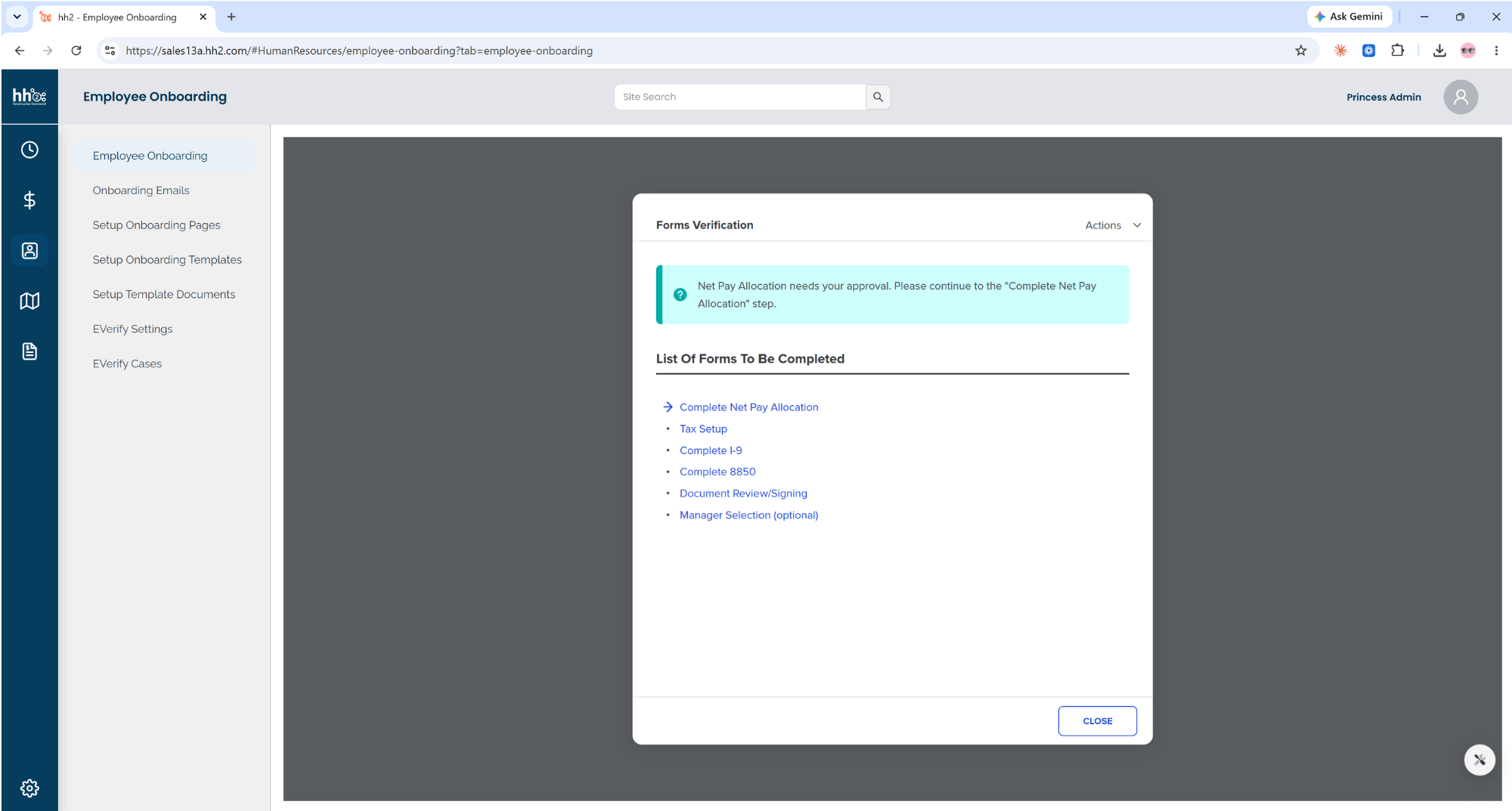Open the Tax Setup link
1512x811 pixels.
[x=703, y=429]
